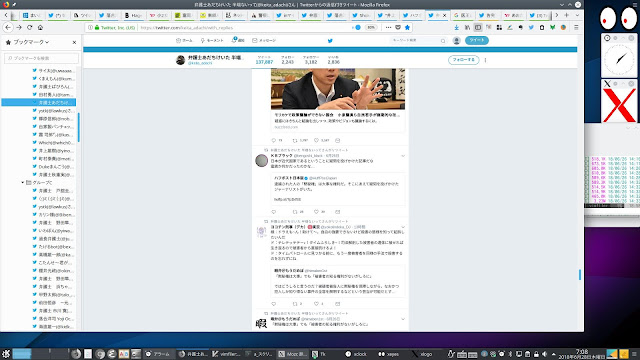Open the Twitter メッセージ navigation item
Screen dimensions: 640x360
point(264,40)
